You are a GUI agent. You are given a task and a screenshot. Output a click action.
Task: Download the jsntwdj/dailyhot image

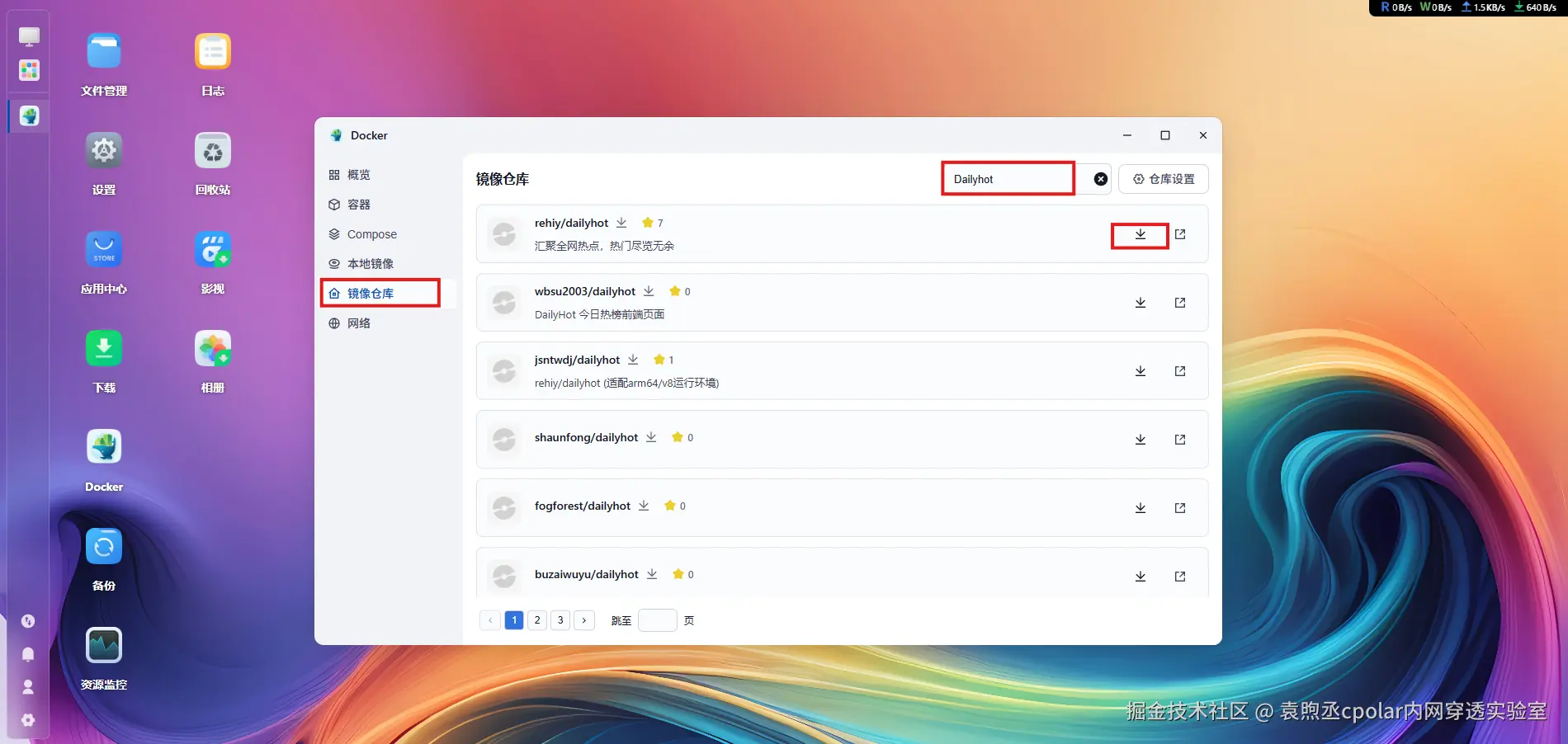pos(1140,371)
